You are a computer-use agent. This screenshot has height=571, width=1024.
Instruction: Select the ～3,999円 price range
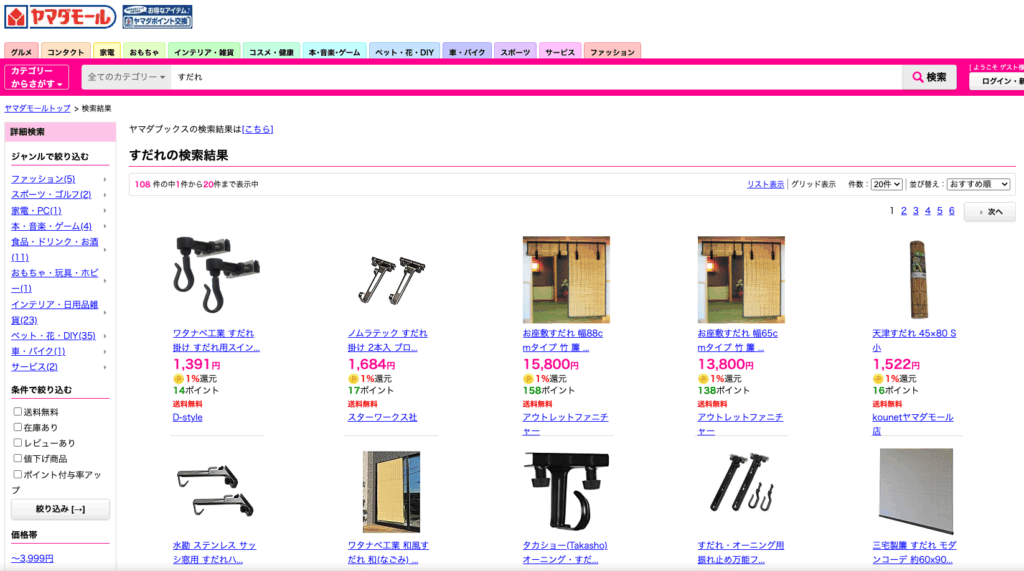(32, 559)
